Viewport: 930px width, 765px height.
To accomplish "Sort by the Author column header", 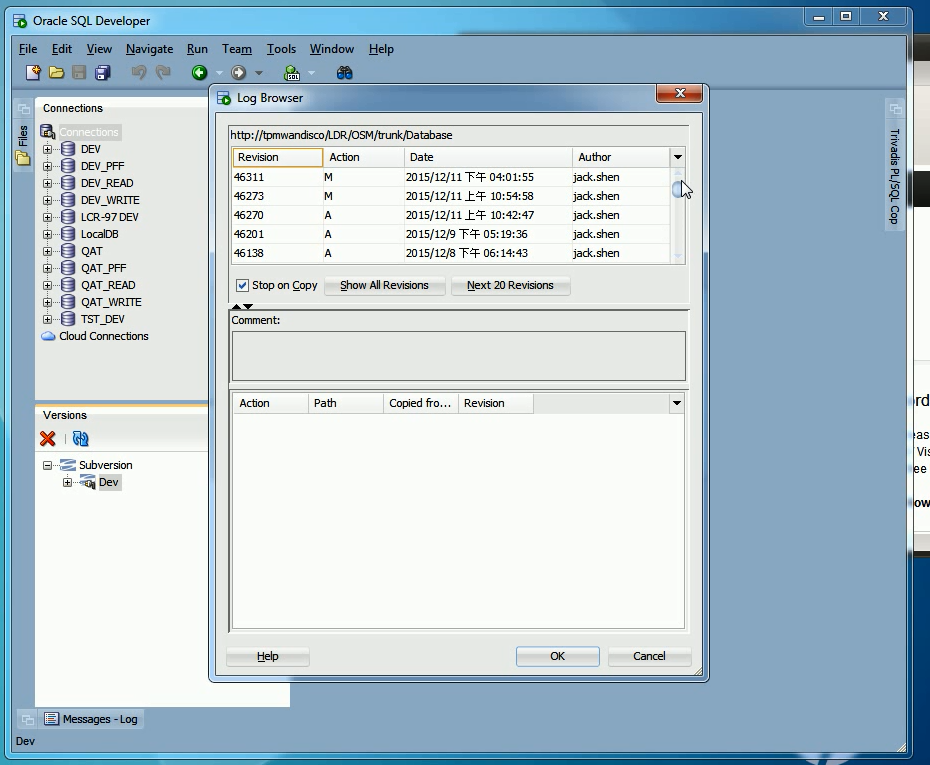I will (x=621, y=157).
